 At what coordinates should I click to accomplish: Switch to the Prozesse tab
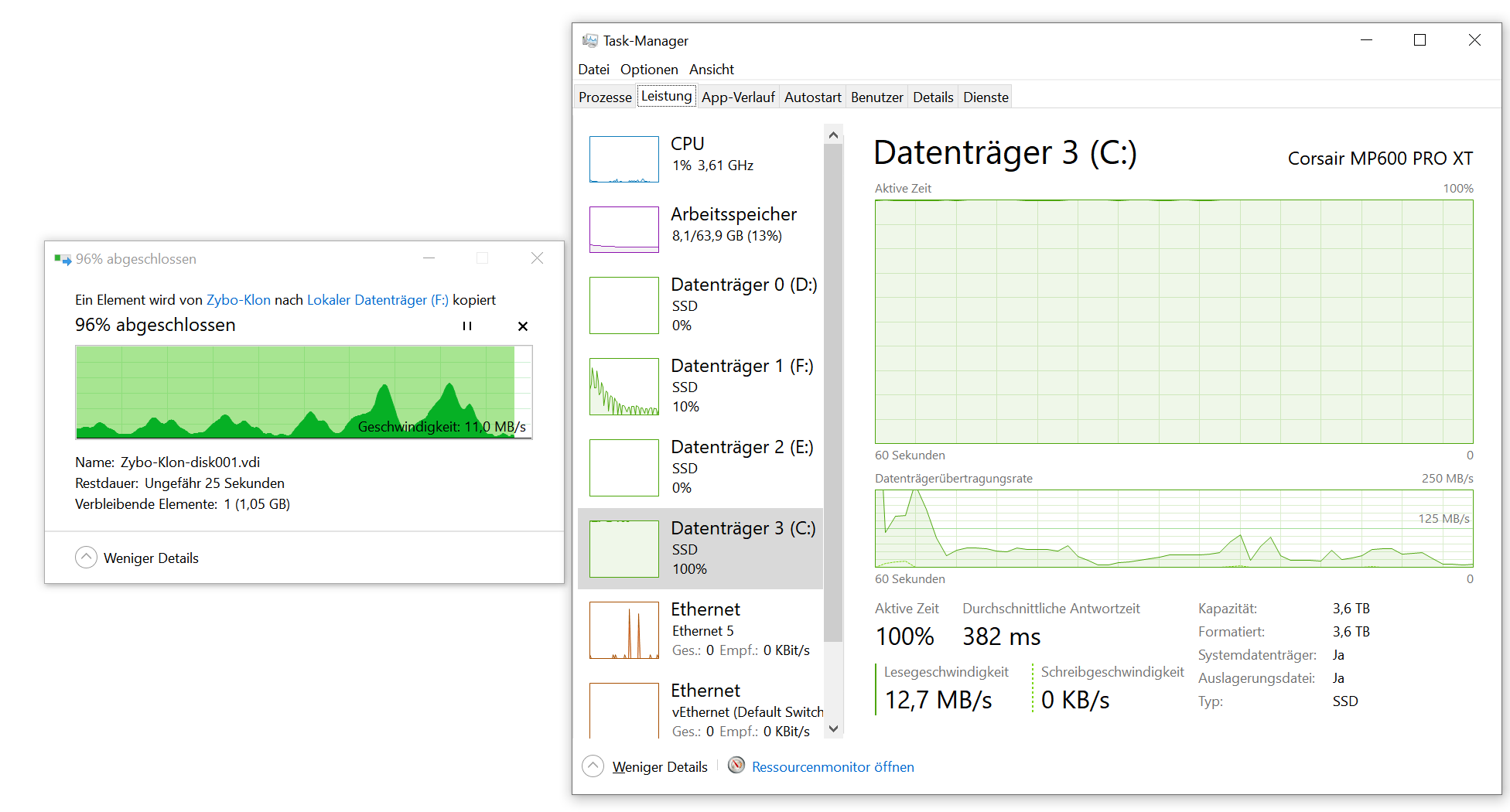[605, 97]
